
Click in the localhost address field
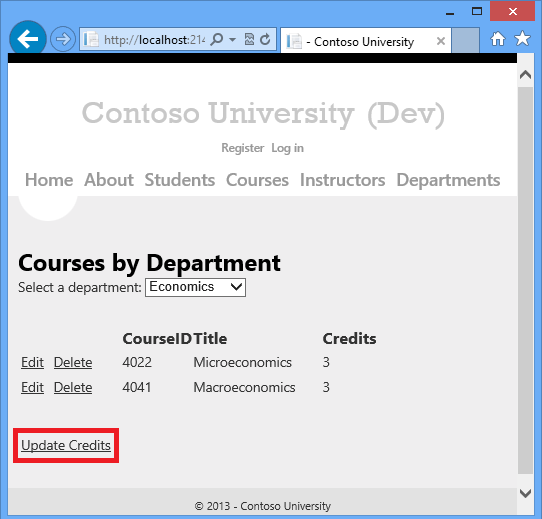(154, 40)
